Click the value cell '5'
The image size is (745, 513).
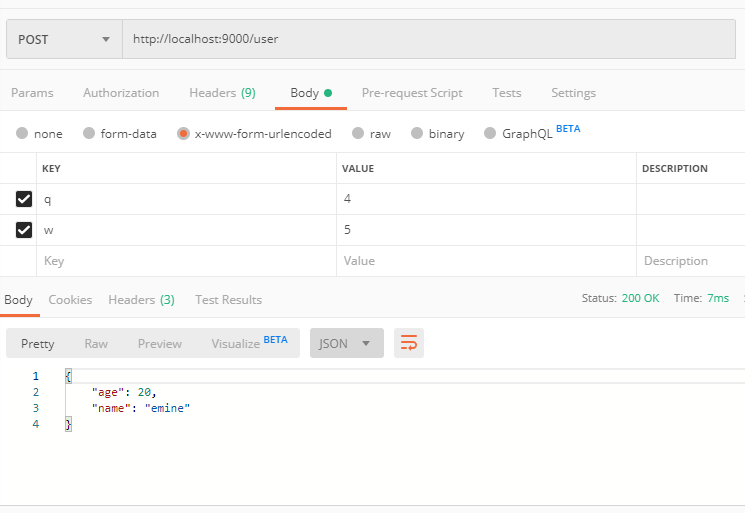click(x=486, y=230)
